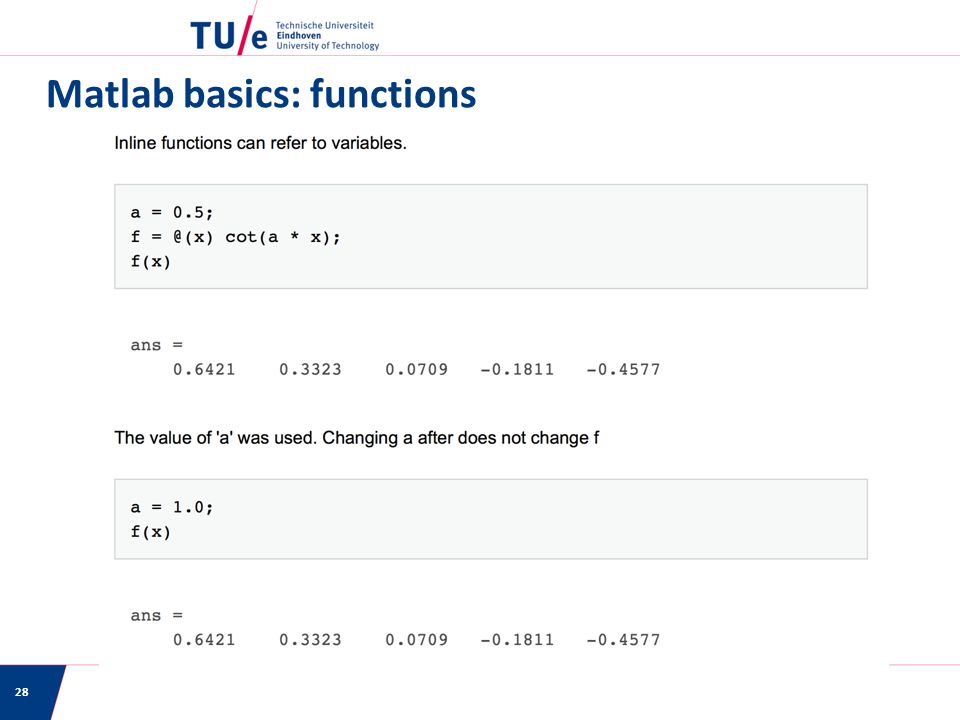Click value 0.3323 in first output
This screenshot has height=720, width=960.
coord(310,369)
